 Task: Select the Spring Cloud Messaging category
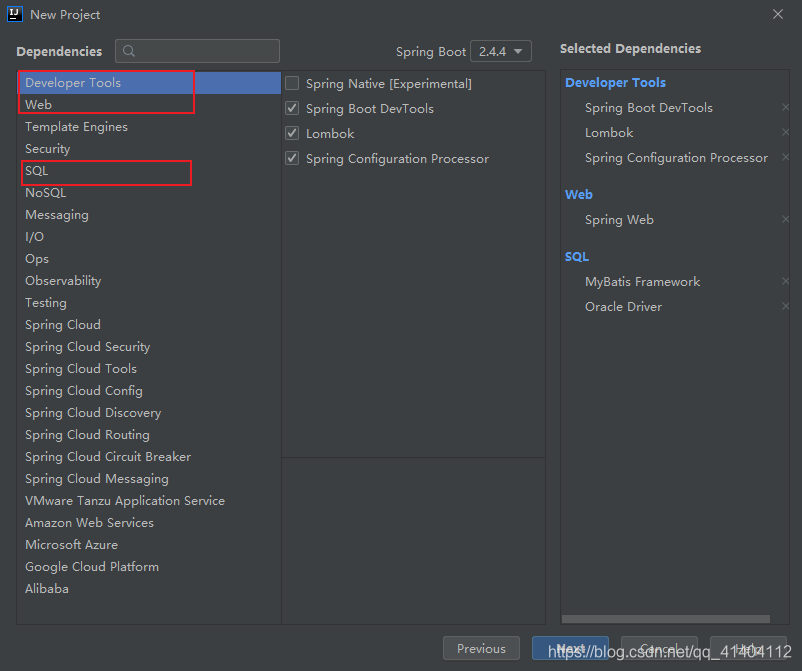149,479
